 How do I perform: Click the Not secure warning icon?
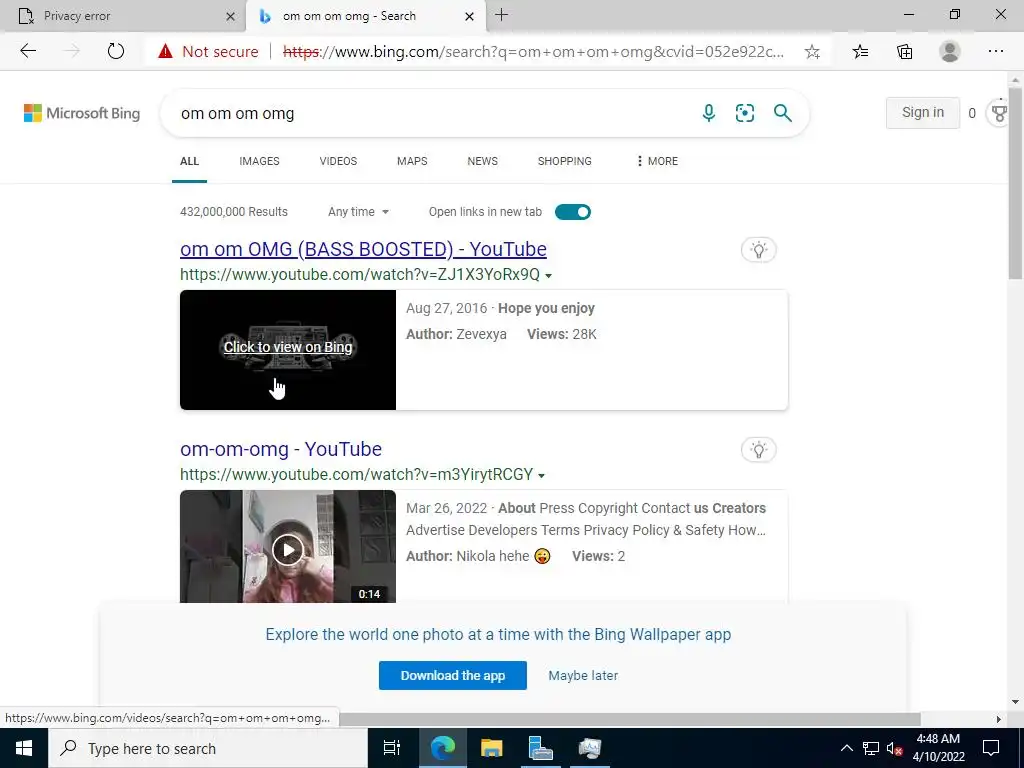[x=165, y=51]
